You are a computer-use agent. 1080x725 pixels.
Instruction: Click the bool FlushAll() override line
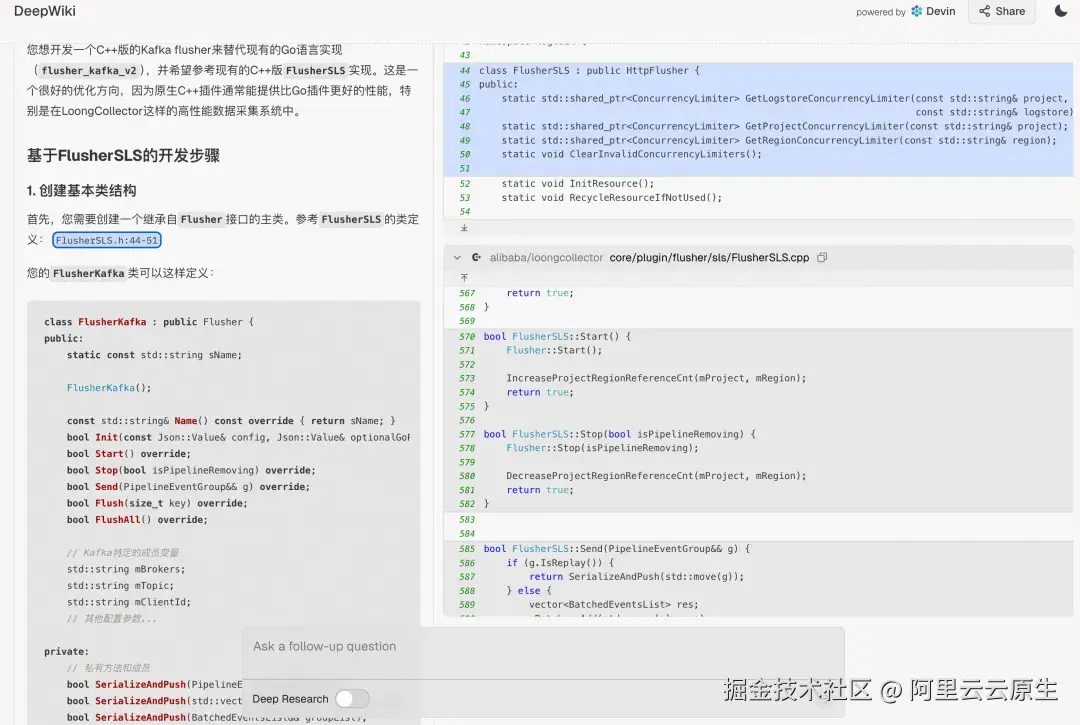click(137, 520)
